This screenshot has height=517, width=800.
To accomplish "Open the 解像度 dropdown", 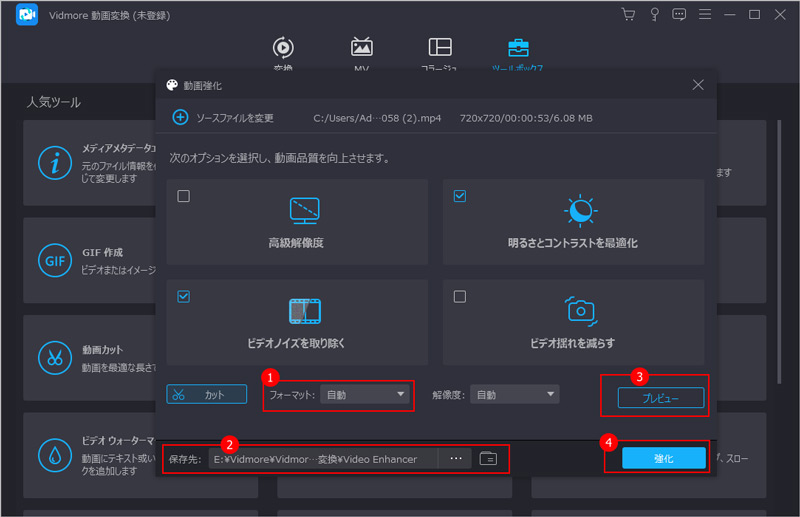I will [514, 395].
